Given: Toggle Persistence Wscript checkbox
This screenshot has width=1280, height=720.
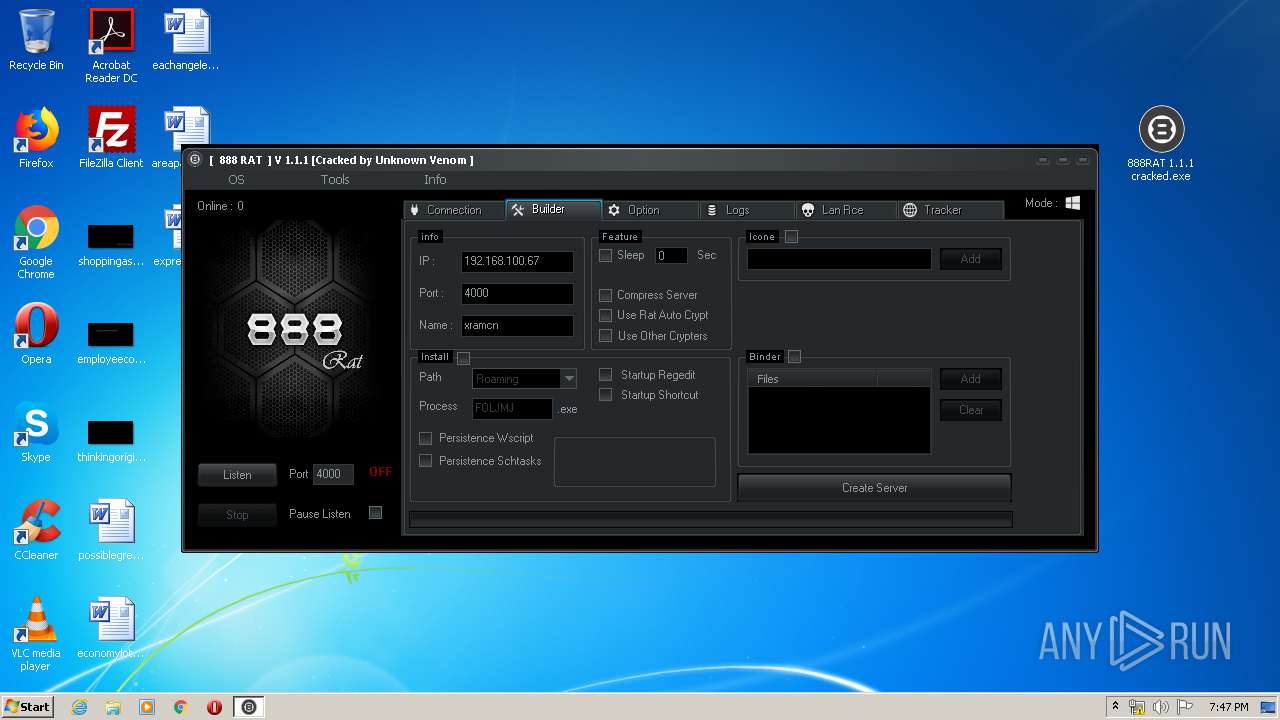Looking at the screenshot, I should [425, 438].
